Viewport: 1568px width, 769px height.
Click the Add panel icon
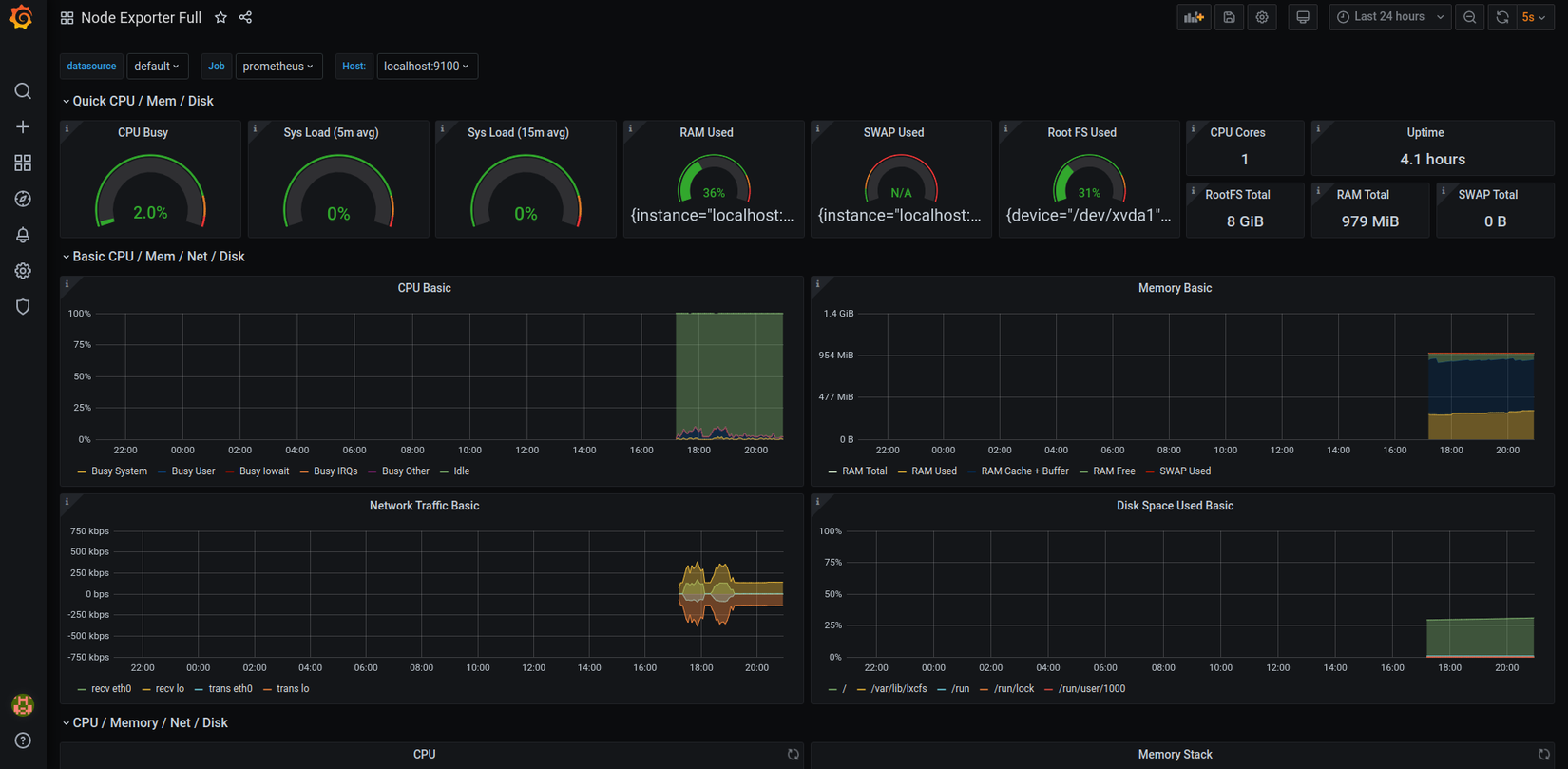[x=1194, y=17]
